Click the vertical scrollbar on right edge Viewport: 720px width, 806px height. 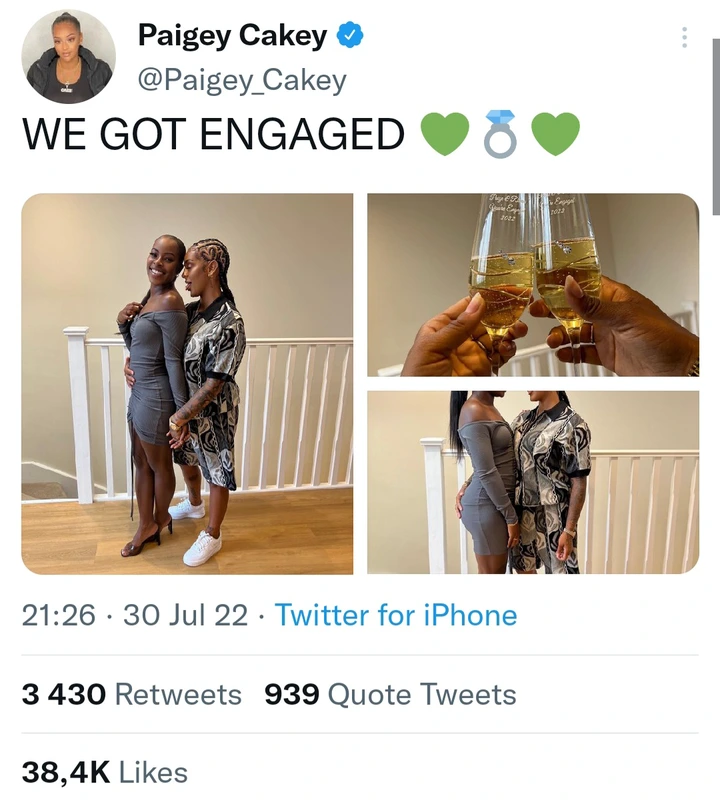716,126
